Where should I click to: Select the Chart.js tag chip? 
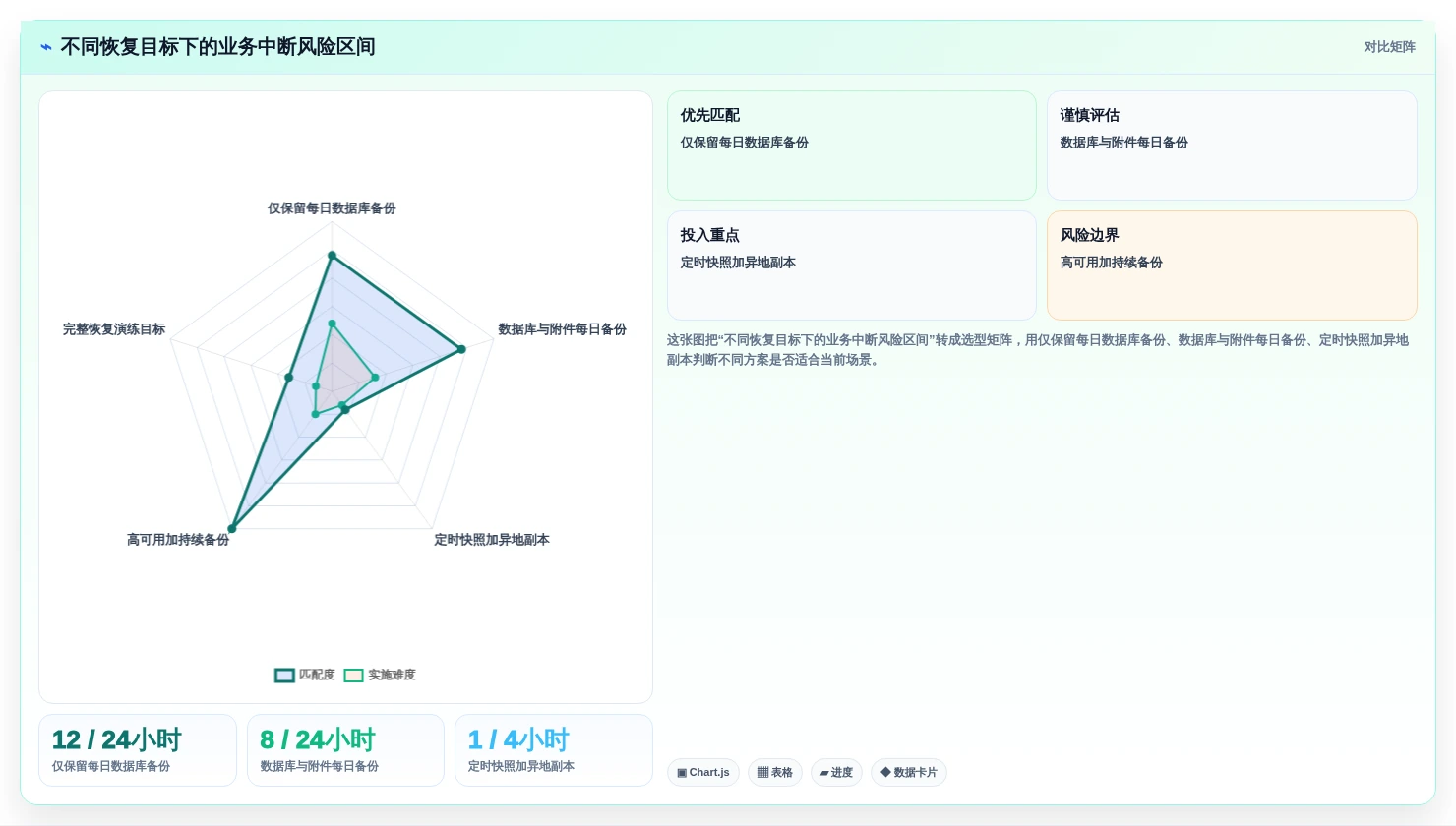pos(703,772)
